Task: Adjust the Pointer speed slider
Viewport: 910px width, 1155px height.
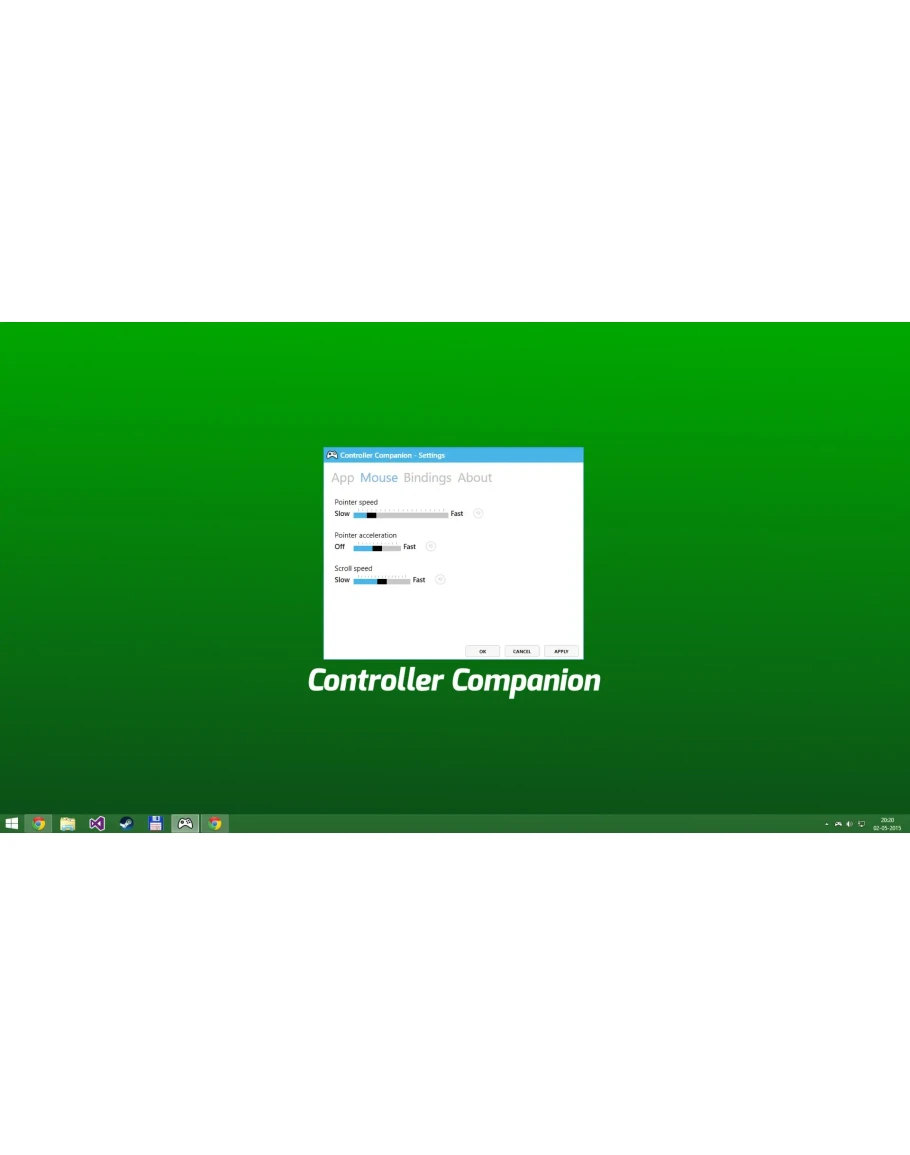Action: click(401, 514)
